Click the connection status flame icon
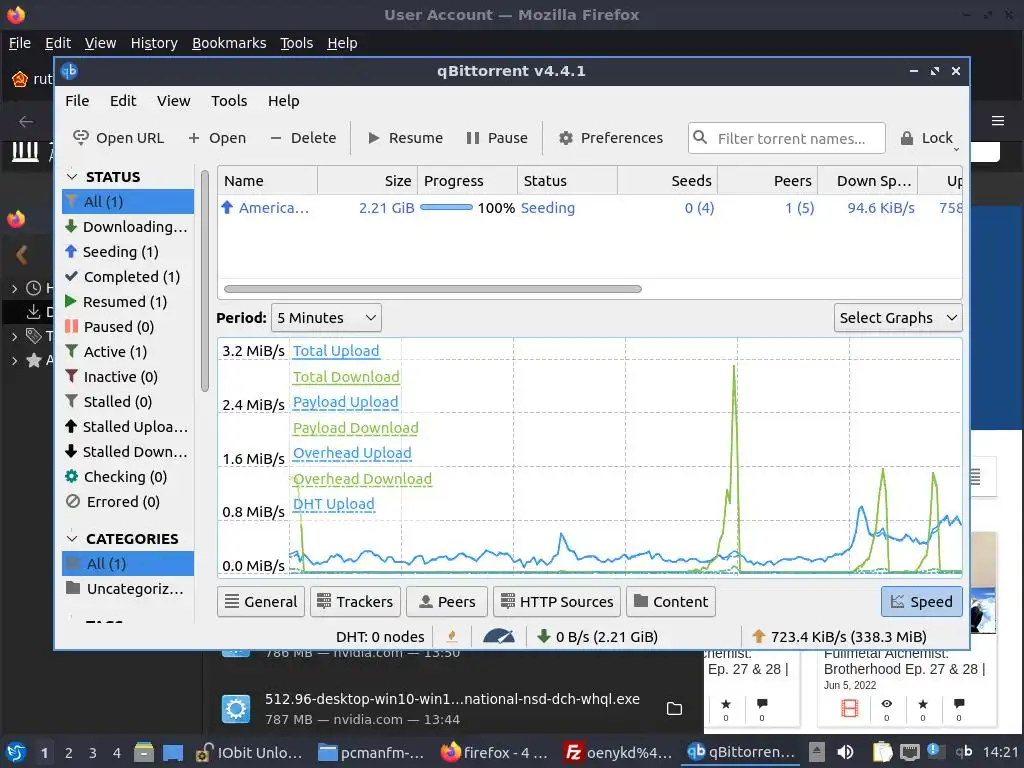 452,636
